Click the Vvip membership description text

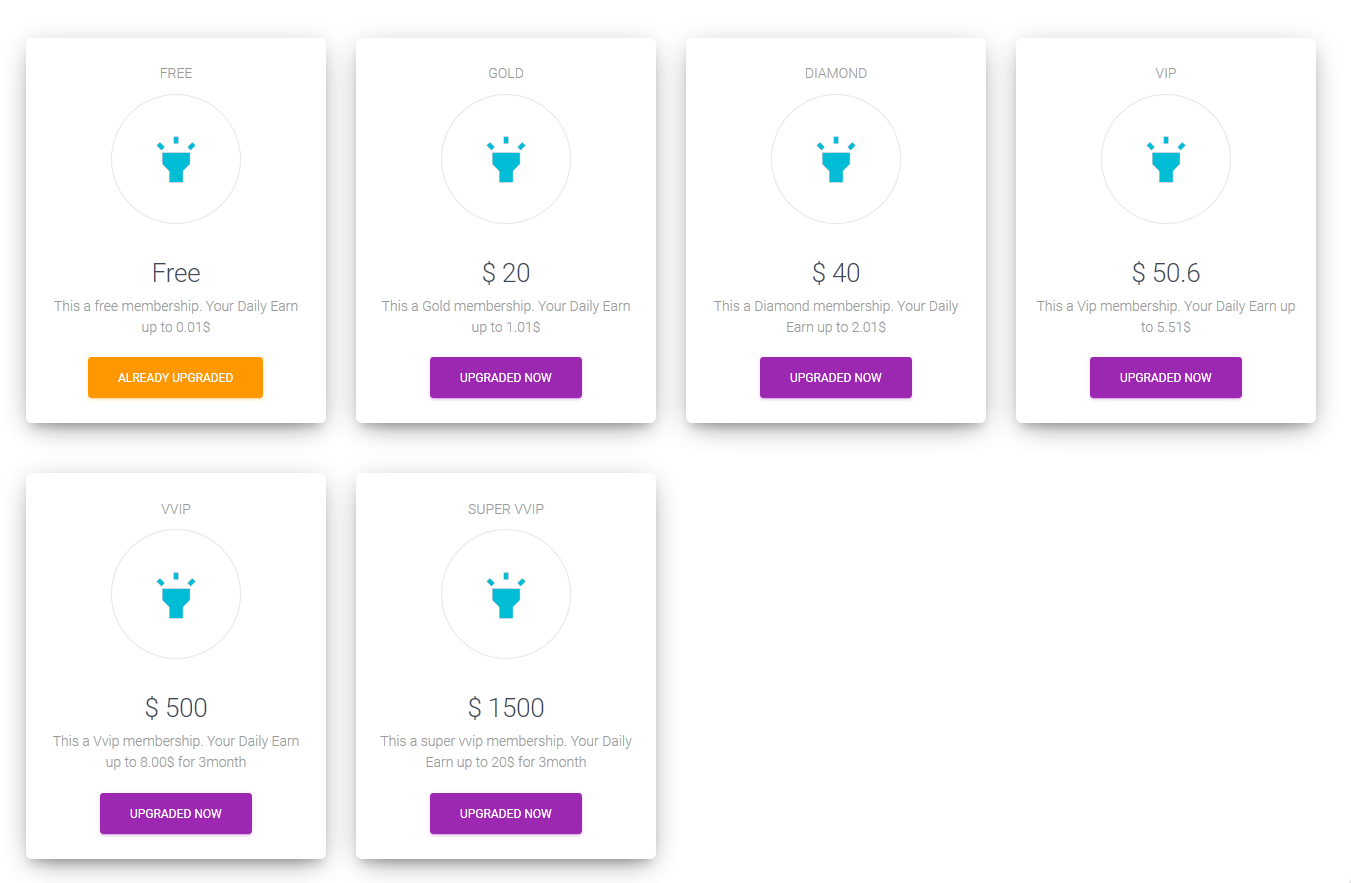click(x=176, y=752)
